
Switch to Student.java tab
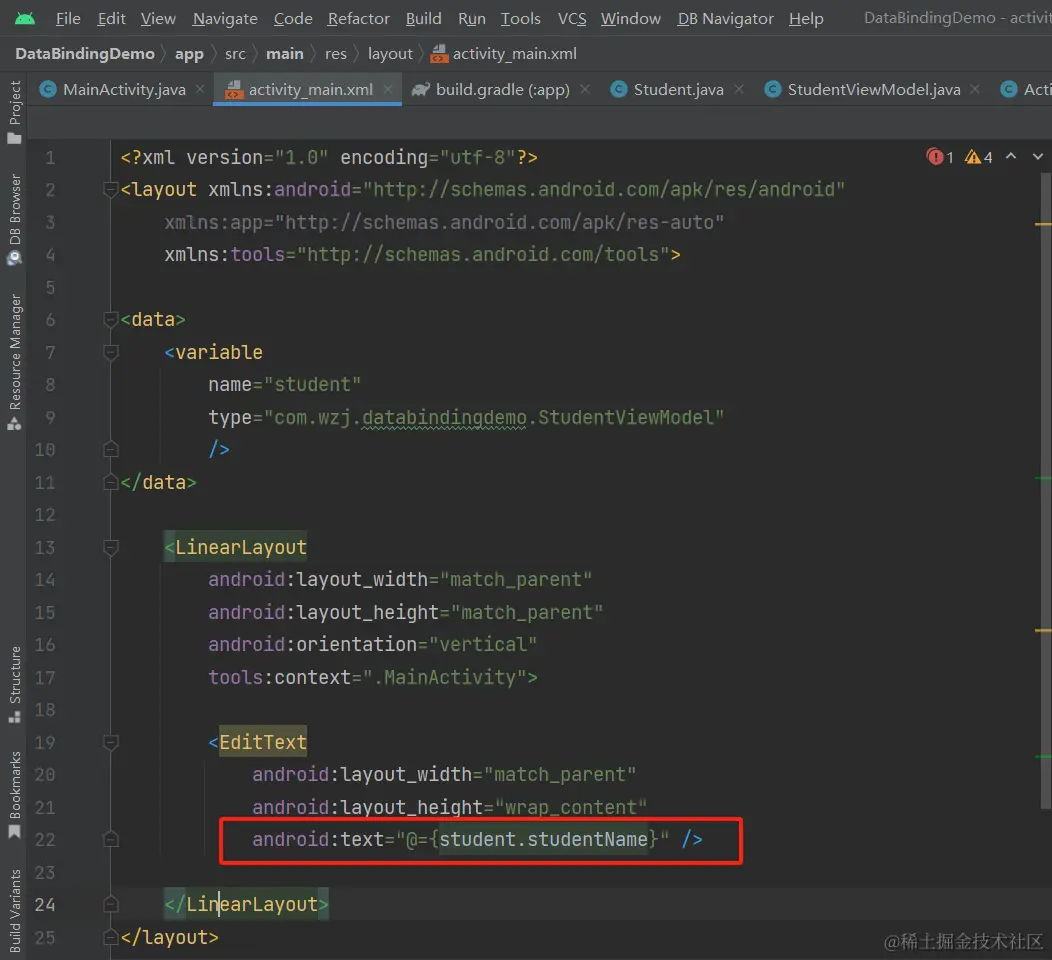coord(678,89)
